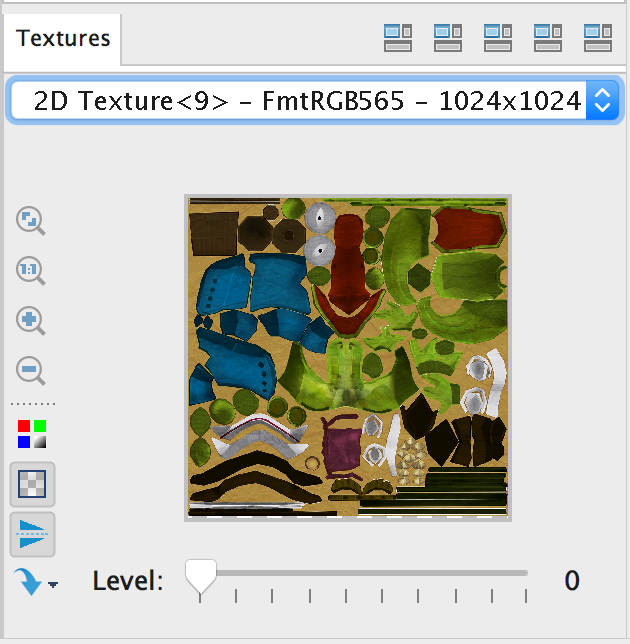Select the second panel layout icon

pos(448,39)
